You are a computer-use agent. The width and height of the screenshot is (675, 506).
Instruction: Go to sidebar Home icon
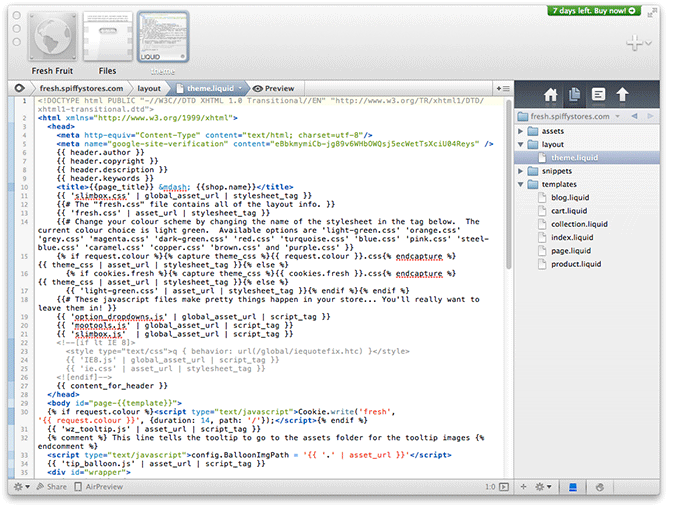(550, 94)
